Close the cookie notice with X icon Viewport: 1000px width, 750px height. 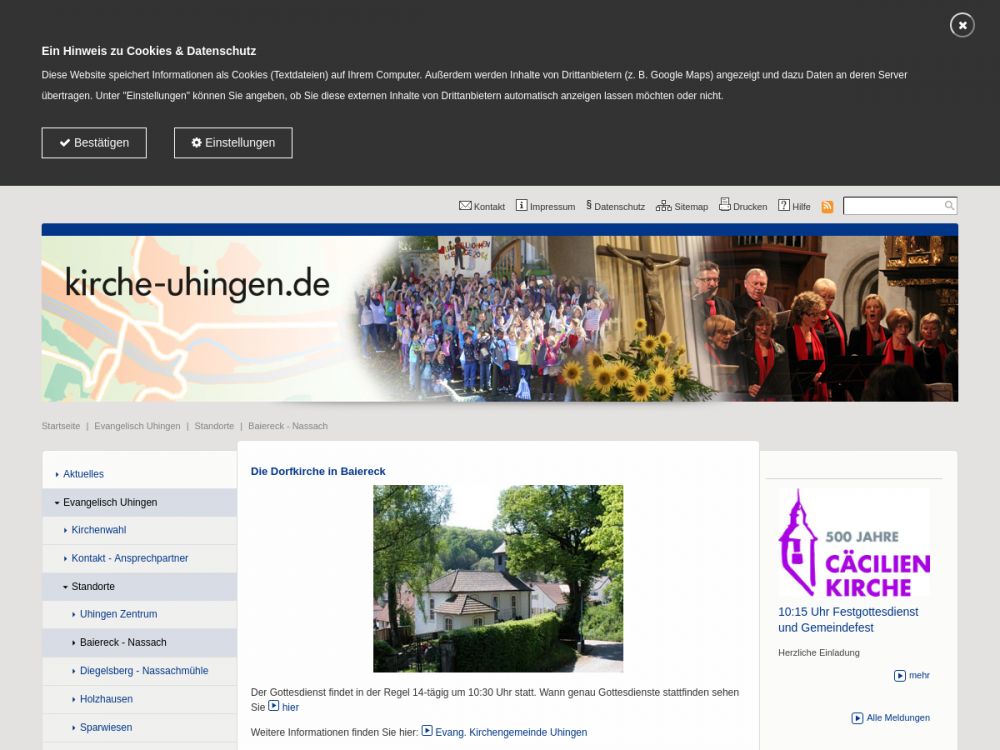point(962,25)
